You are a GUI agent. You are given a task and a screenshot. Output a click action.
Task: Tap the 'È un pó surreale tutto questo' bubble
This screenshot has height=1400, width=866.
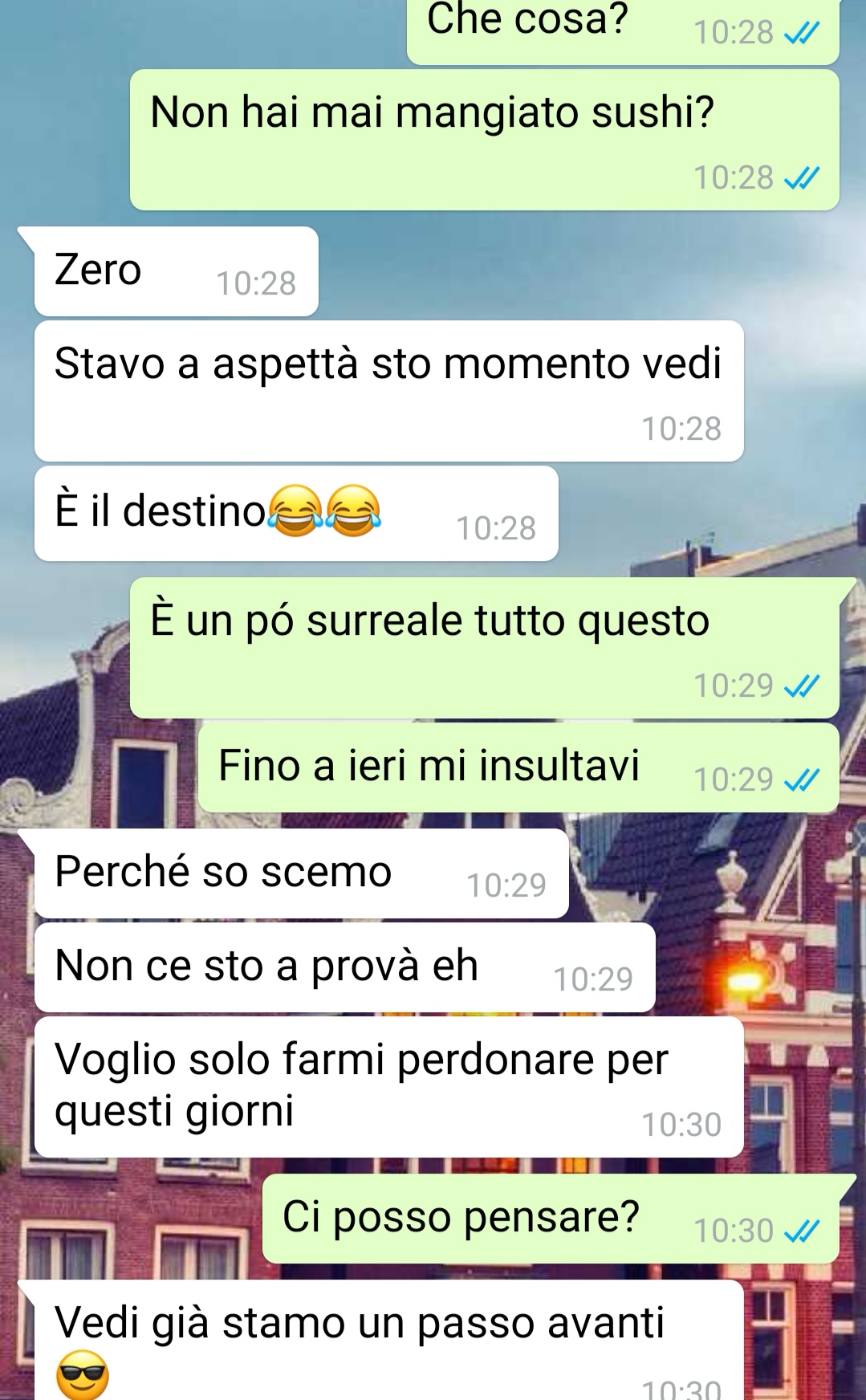coord(484,648)
